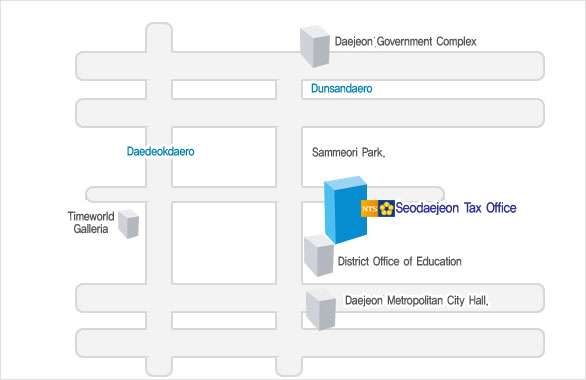Click the District Office of Education building

(319, 256)
